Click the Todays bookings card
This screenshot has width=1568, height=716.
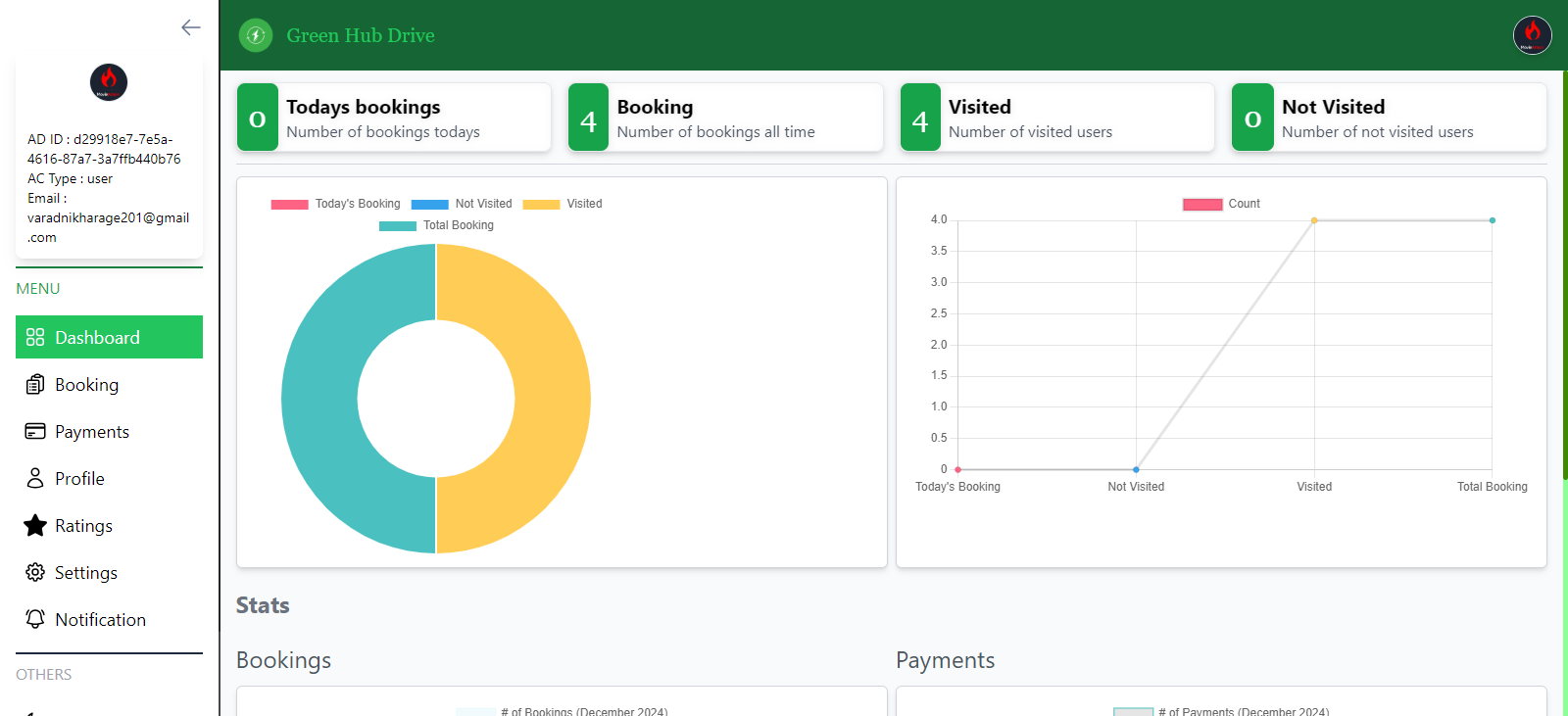(x=394, y=118)
